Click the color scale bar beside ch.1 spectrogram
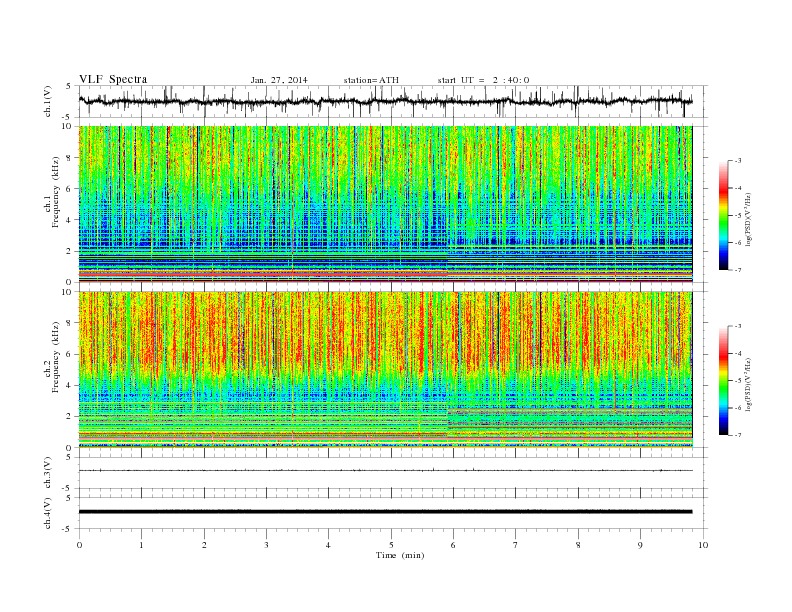 (x=723, y=216)
